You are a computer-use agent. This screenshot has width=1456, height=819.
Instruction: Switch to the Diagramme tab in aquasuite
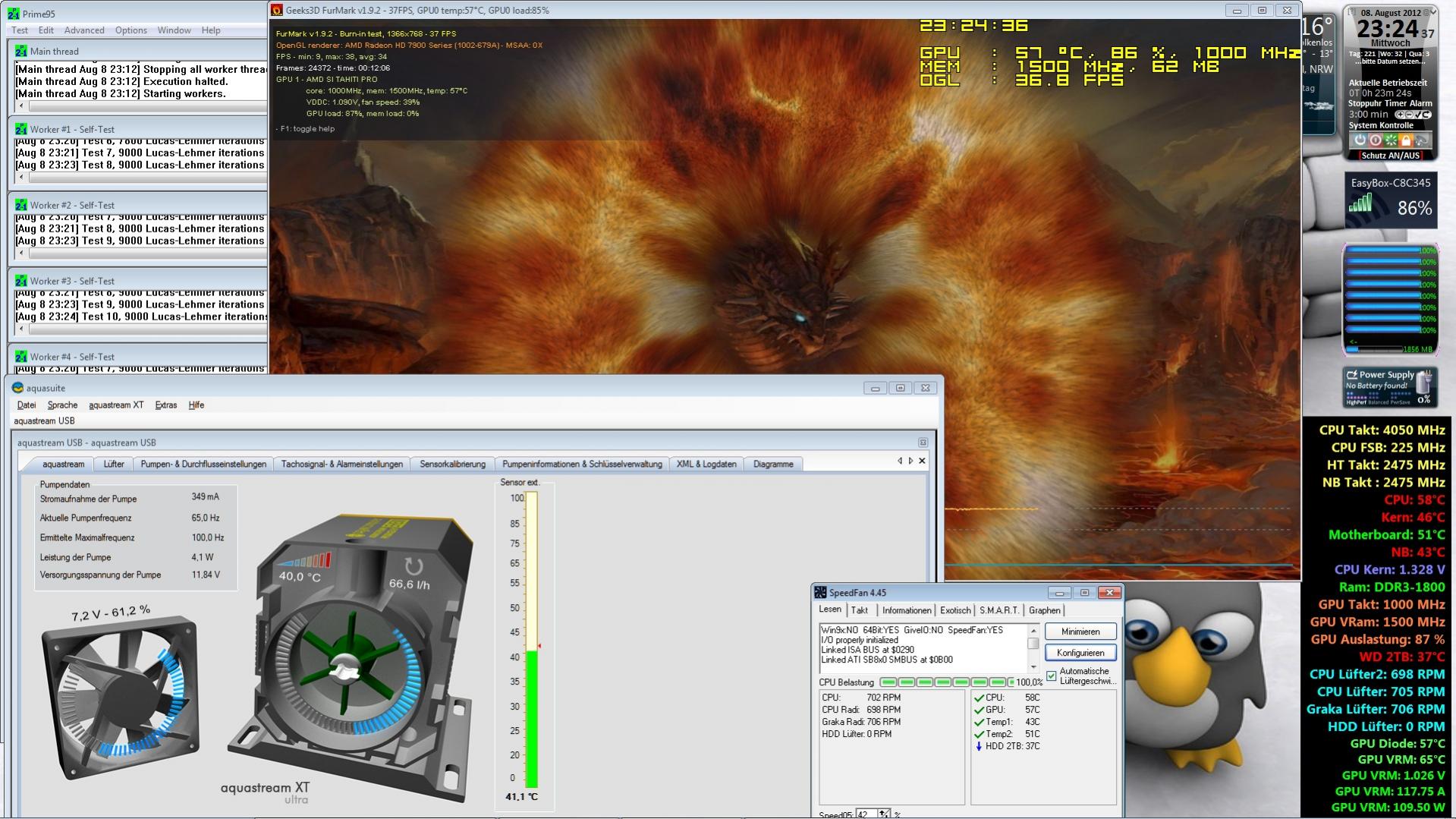(x=773, y=464)
